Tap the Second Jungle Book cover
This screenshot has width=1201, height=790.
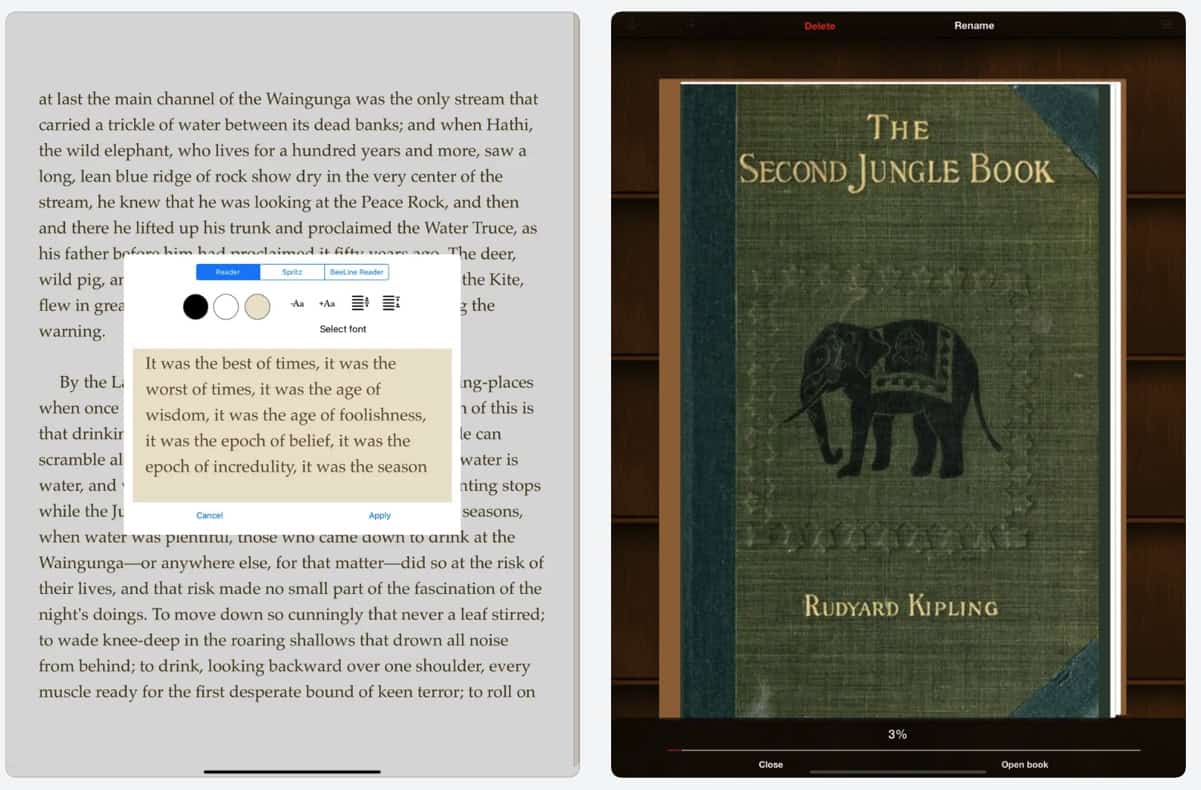pyautogui.click(x=895, y=400)
